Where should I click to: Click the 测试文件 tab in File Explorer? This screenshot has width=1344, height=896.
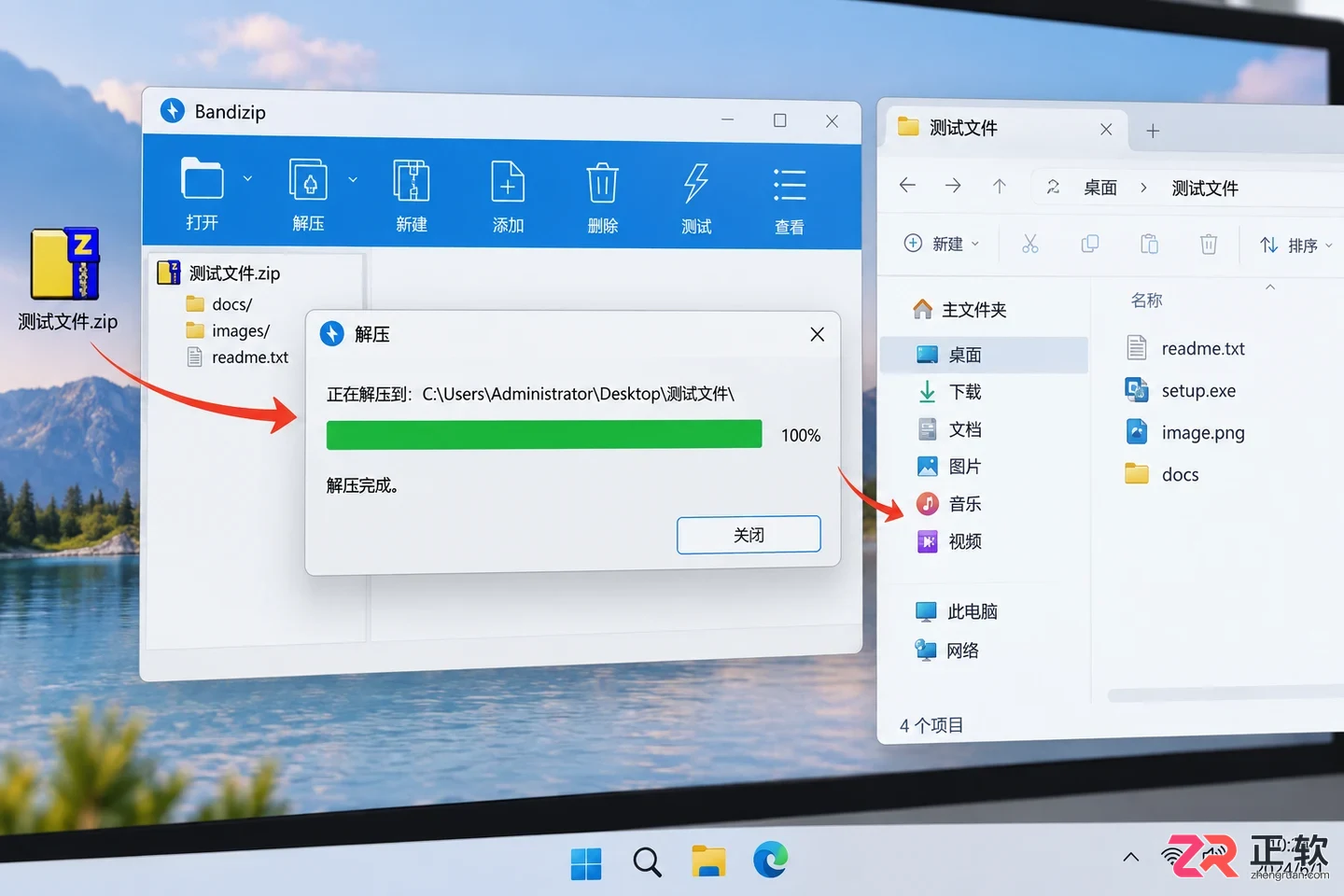point(1004,129)
